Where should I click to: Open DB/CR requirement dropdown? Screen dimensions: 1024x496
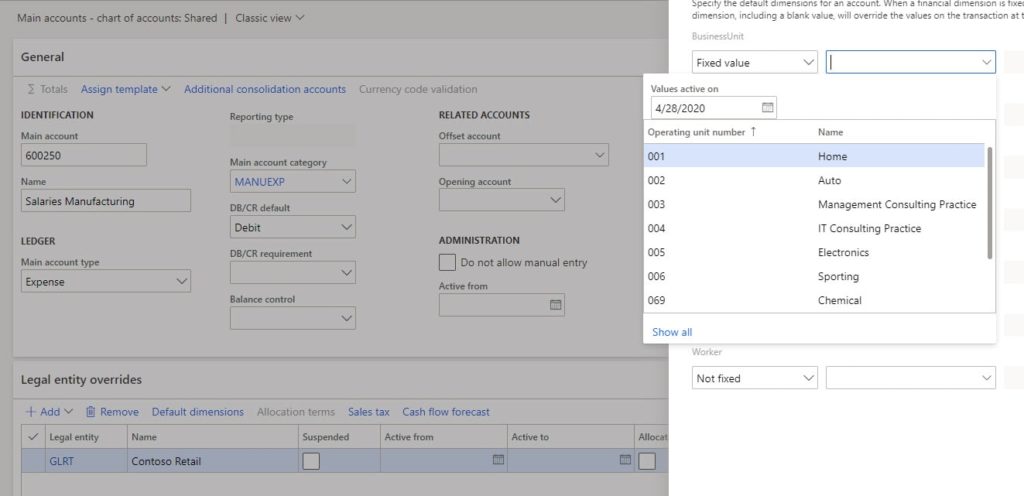pos(347,273)
